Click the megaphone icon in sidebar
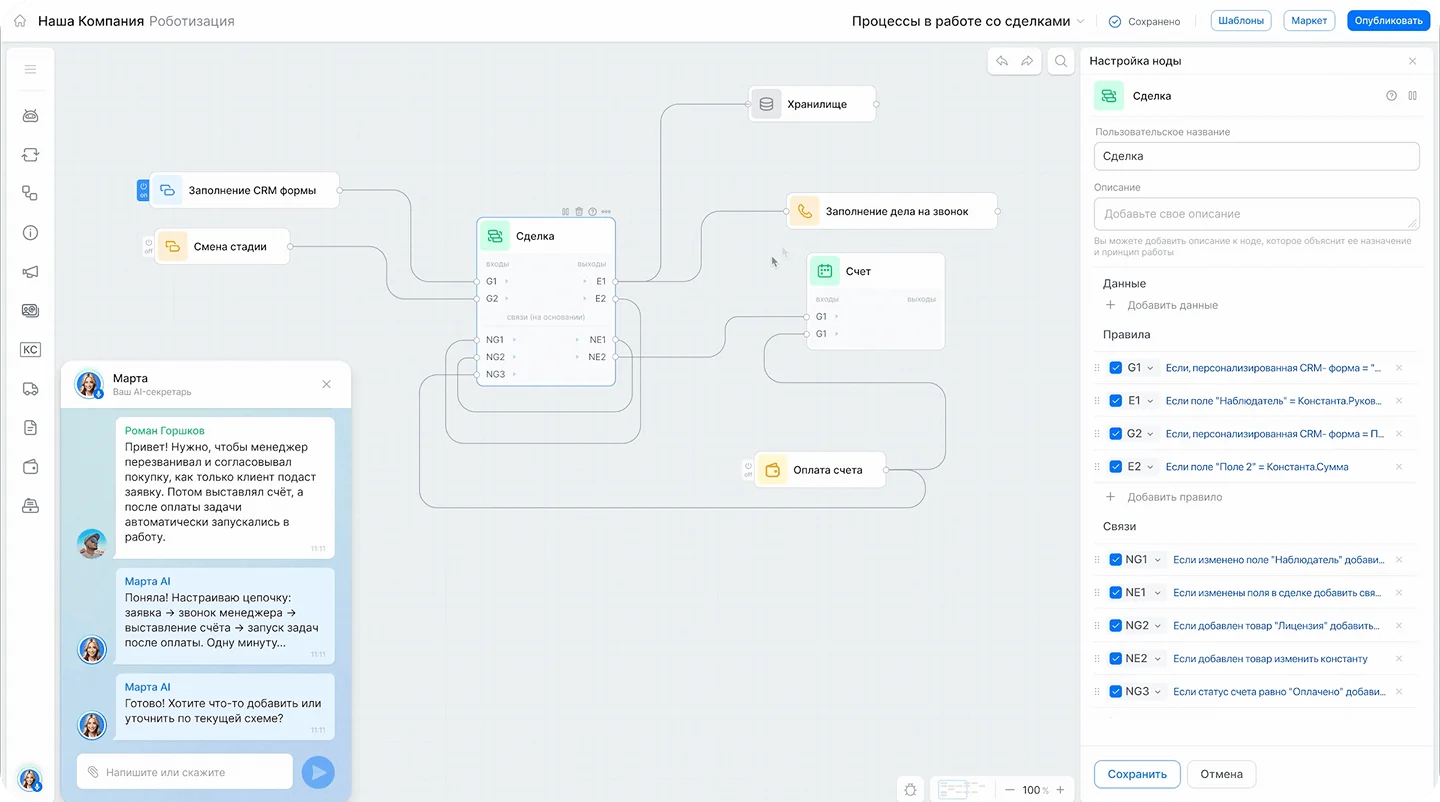 coord(30,272)
